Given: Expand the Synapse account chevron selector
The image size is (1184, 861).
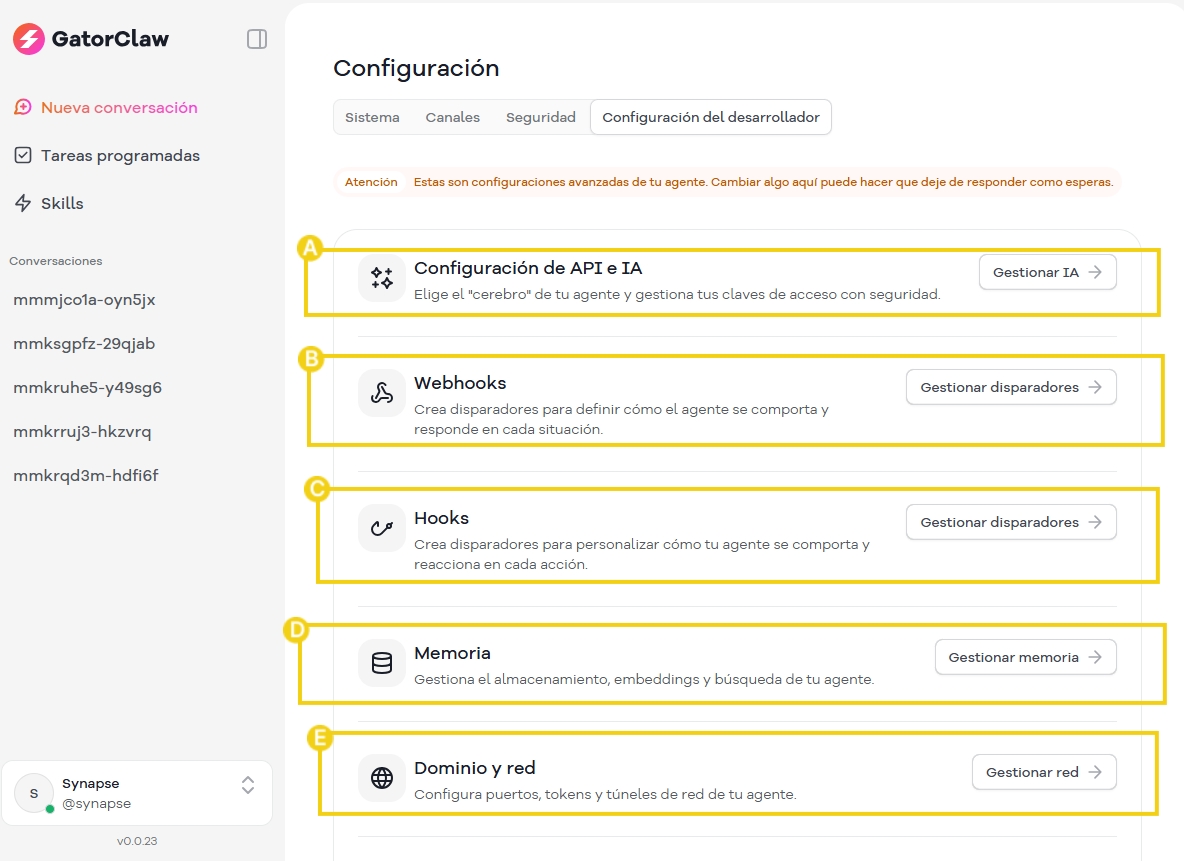Looking at the screenshot, I should [247, 787].
